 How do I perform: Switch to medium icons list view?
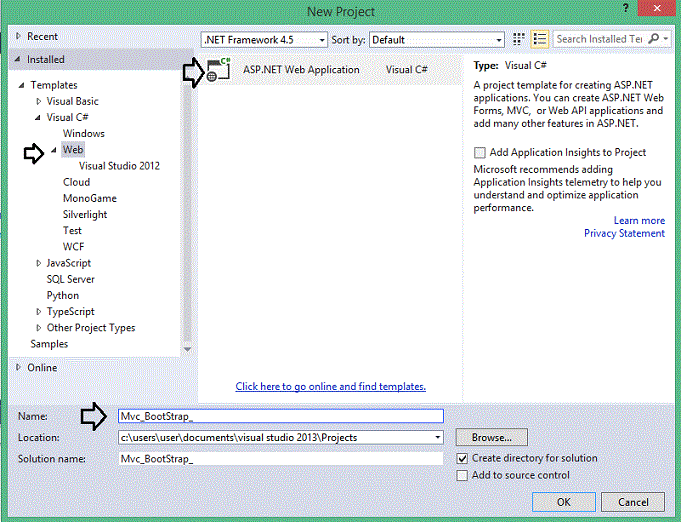coord(540,39)
